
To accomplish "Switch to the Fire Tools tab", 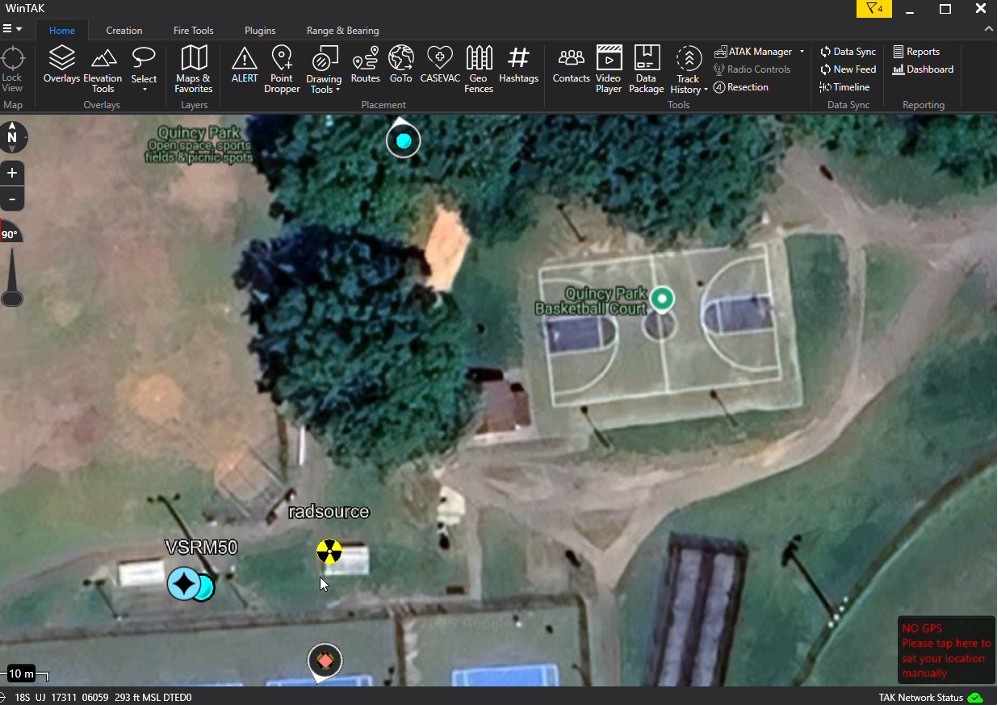I will point(193,31).
